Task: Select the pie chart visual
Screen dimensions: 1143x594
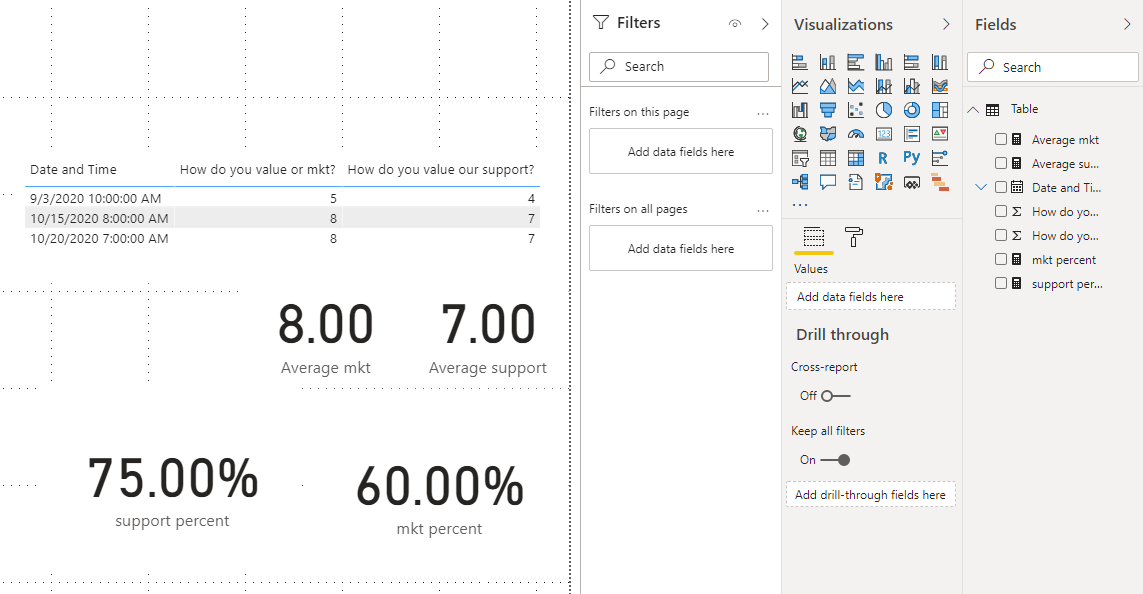Action: pyautogui.click(x=883, y=110)
